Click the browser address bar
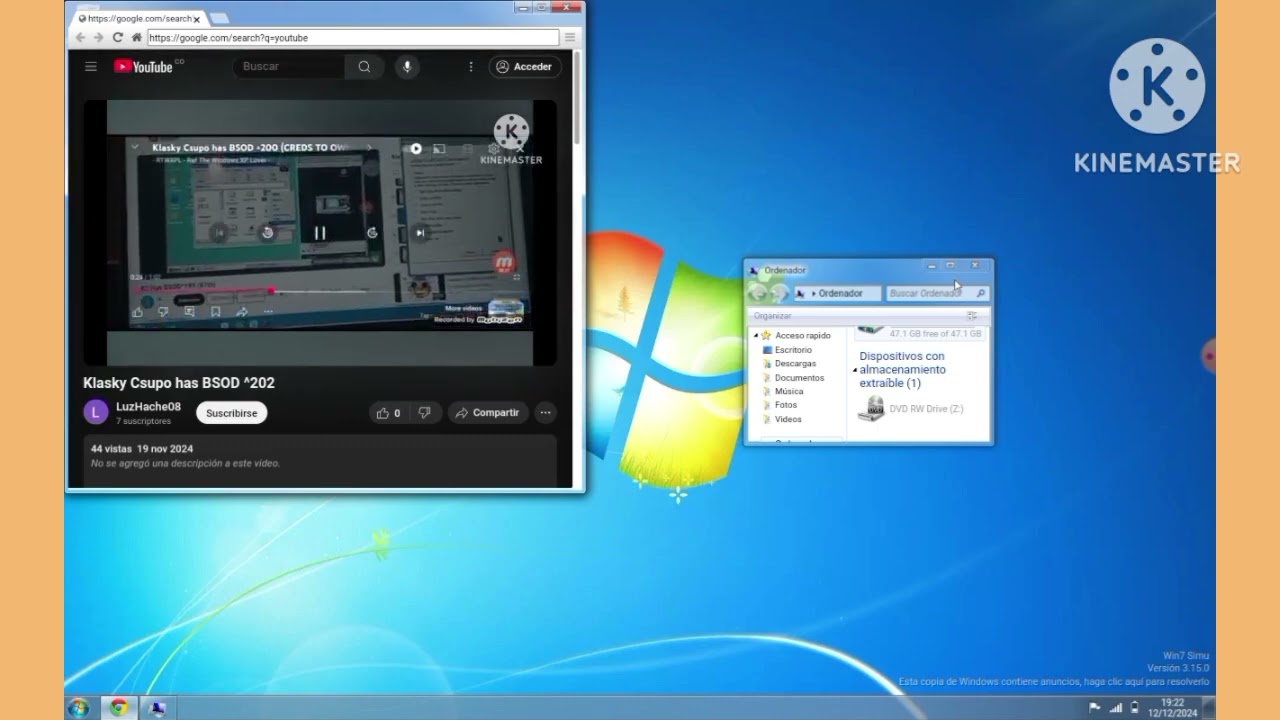 click(x=353, y=38)
